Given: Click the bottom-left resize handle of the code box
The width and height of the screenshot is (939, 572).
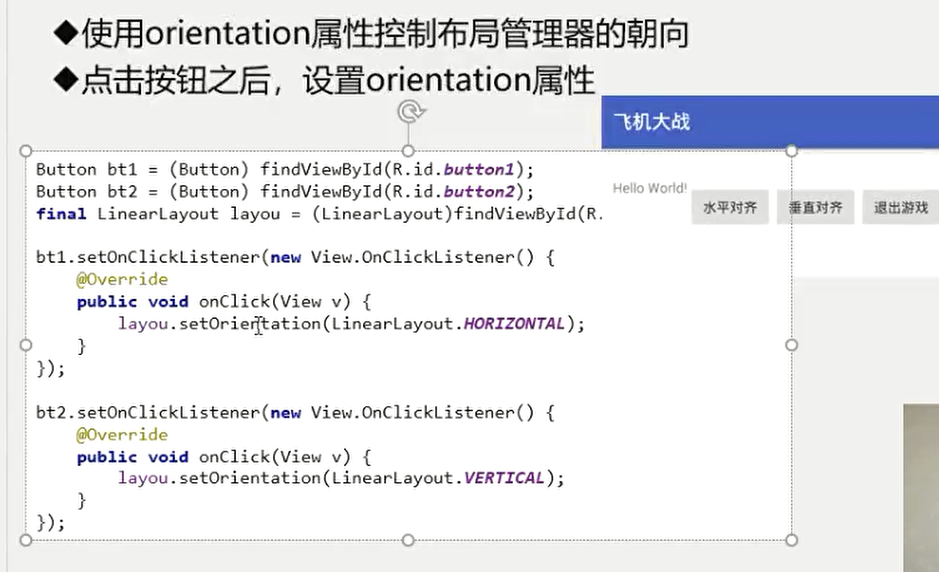Looking at the screenshot, I should [26, 540].
